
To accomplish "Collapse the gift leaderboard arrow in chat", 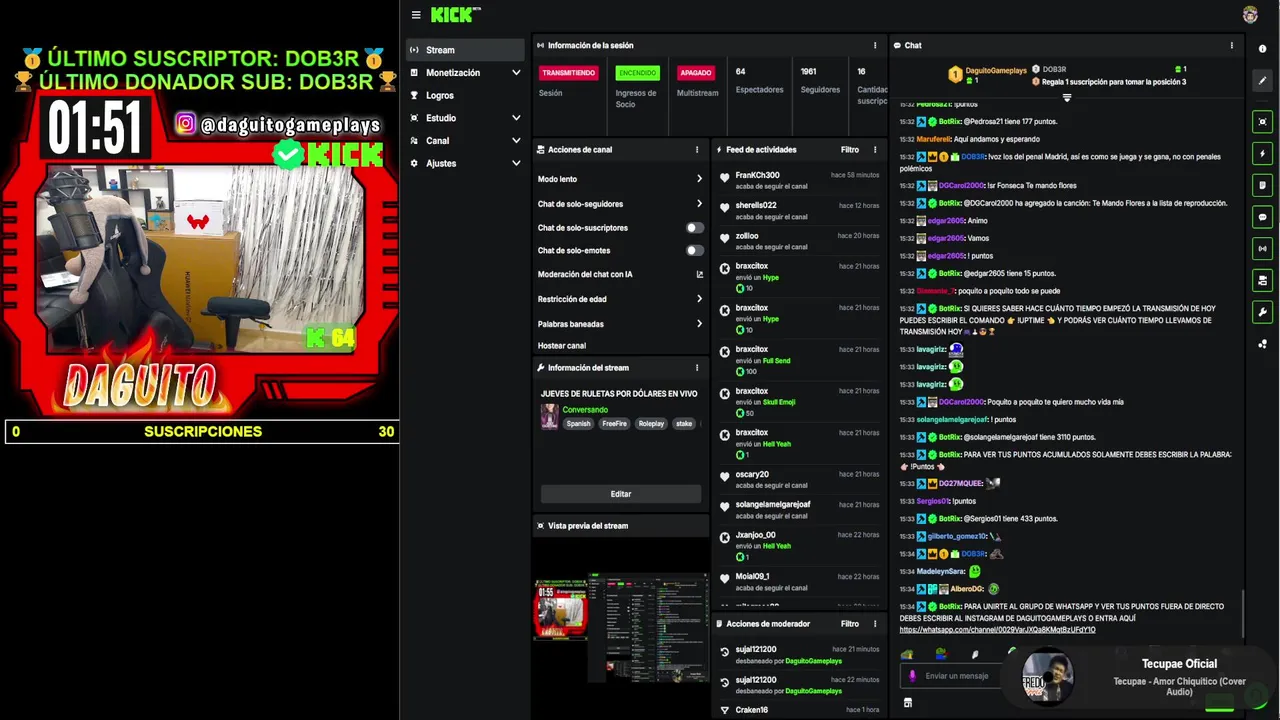I will [x=1067, y=97].
